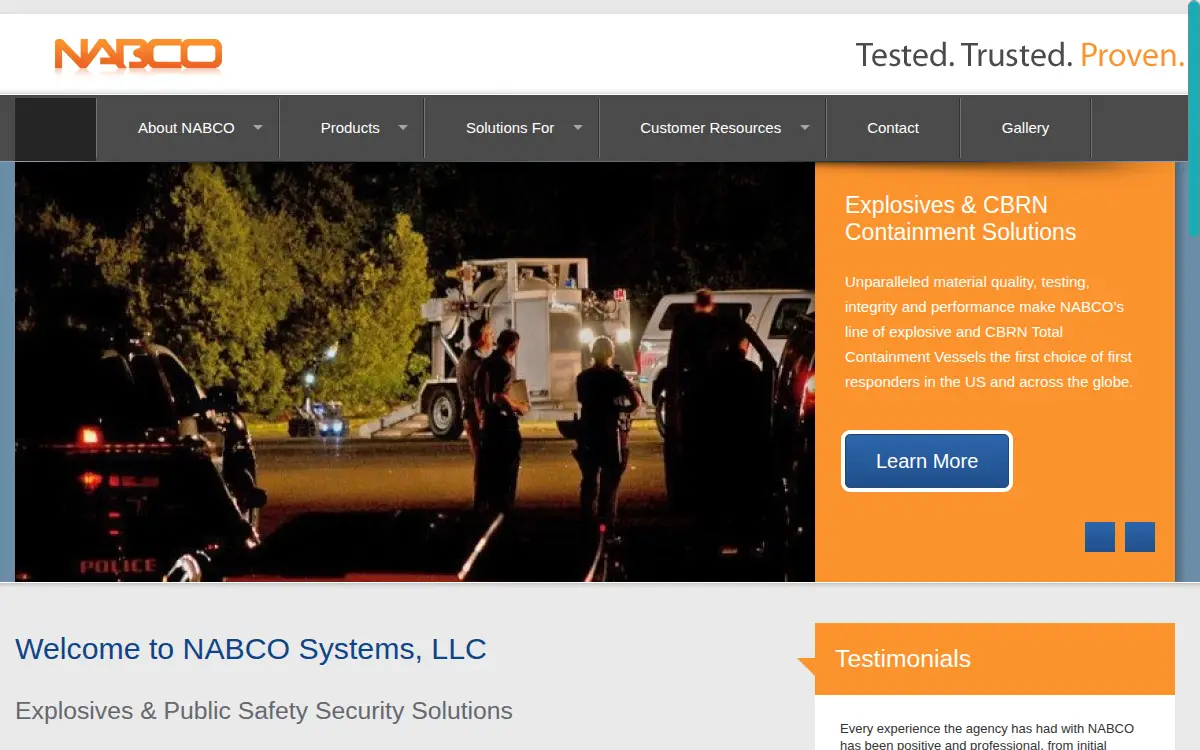1200x750 pixels.
Task: Click the Unparalleled material quality paragraph
Action: pyautogui.click(x=989, y=331)
